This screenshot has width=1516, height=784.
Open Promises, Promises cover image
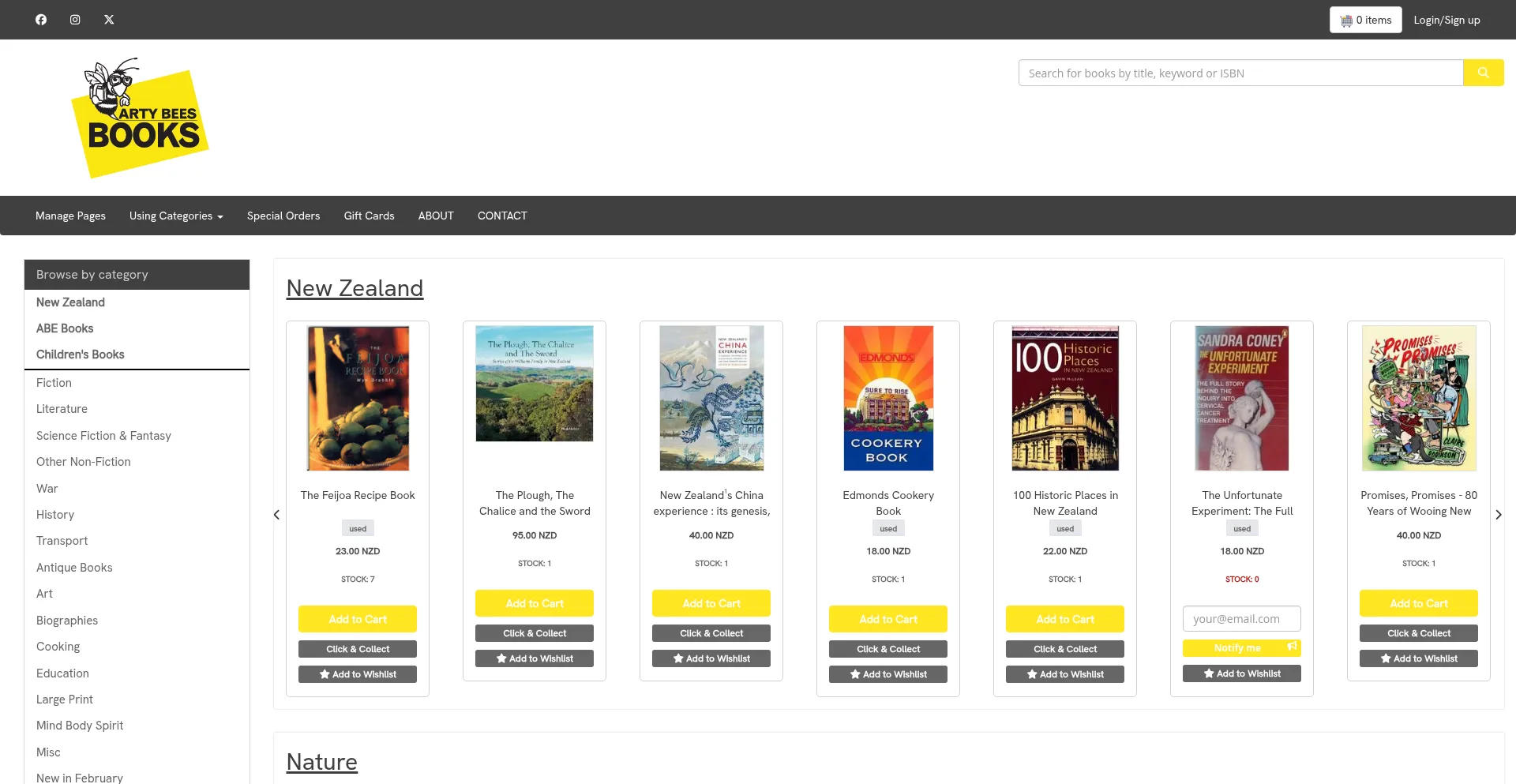[1419, 398]
